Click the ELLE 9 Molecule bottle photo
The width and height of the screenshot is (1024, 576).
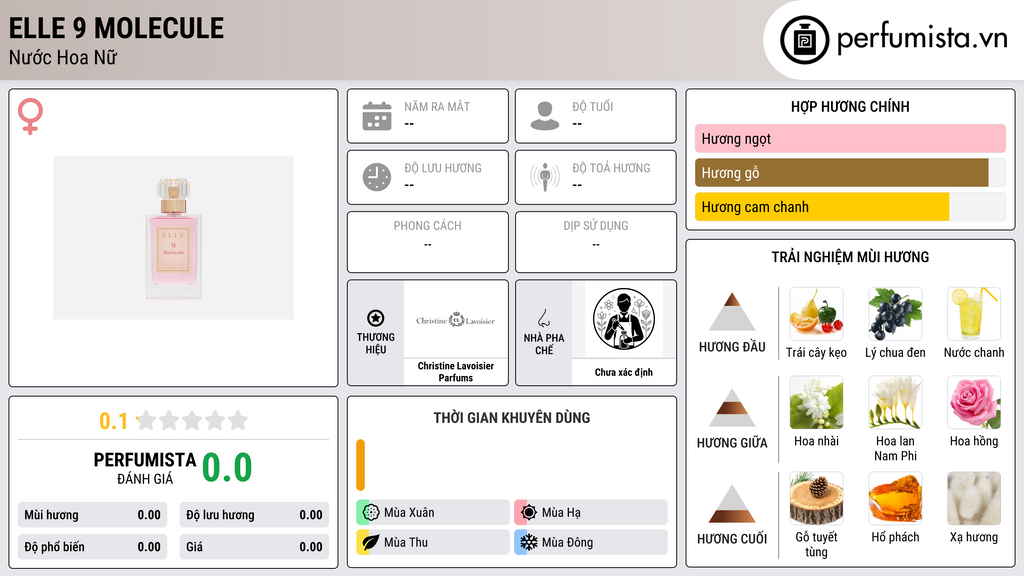pyautogui.click(x=173, y=238)
